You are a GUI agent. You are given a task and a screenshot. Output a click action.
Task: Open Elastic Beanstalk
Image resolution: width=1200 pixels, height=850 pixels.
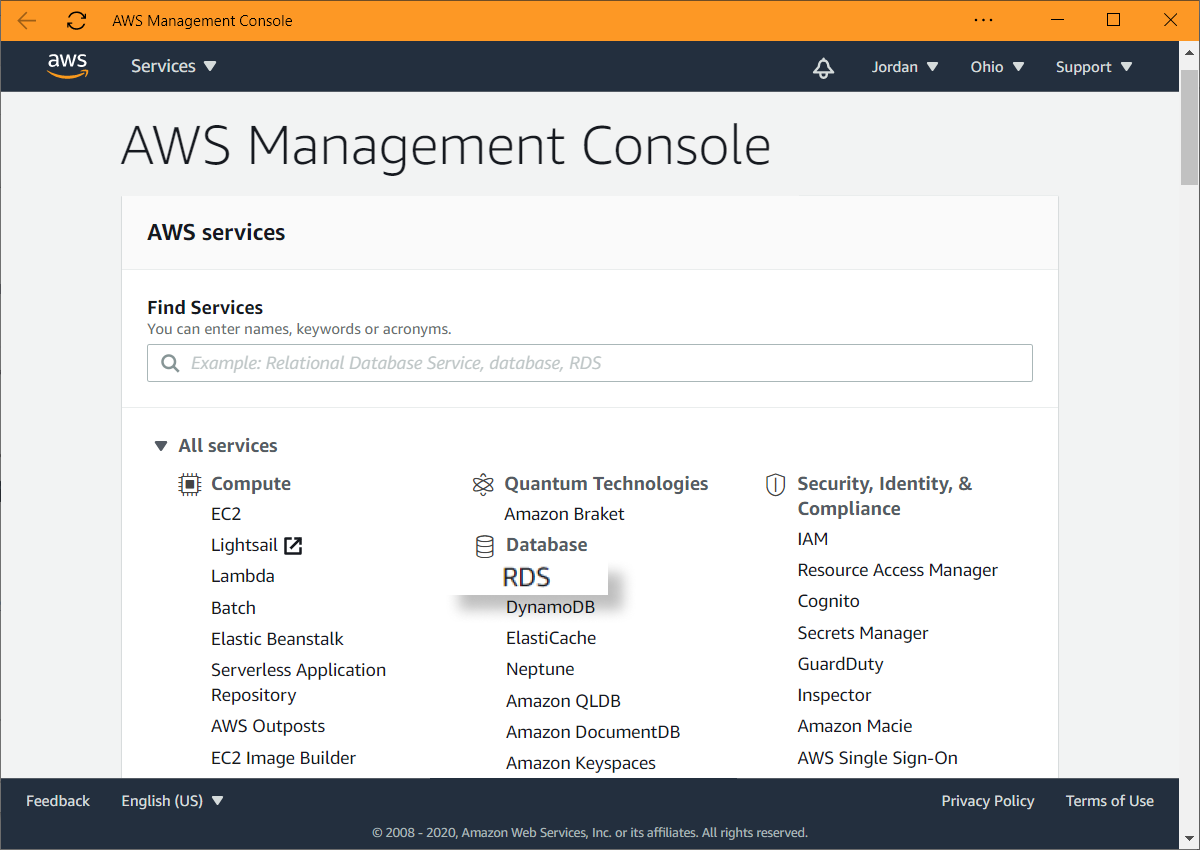[277, 639]
